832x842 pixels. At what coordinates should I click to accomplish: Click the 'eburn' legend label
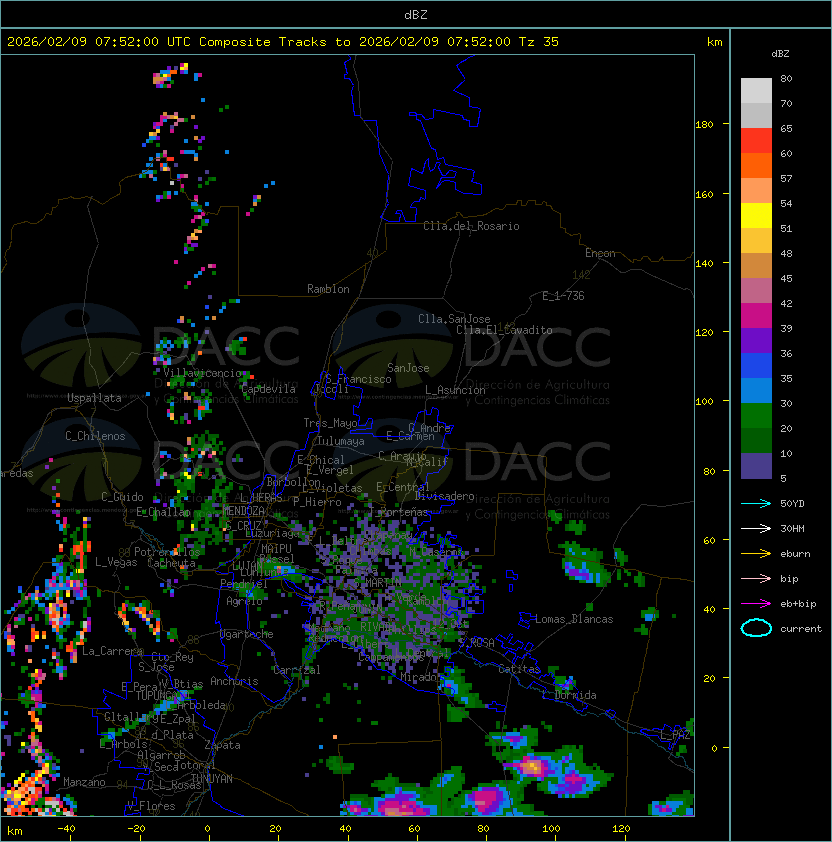tap(795, 554)
